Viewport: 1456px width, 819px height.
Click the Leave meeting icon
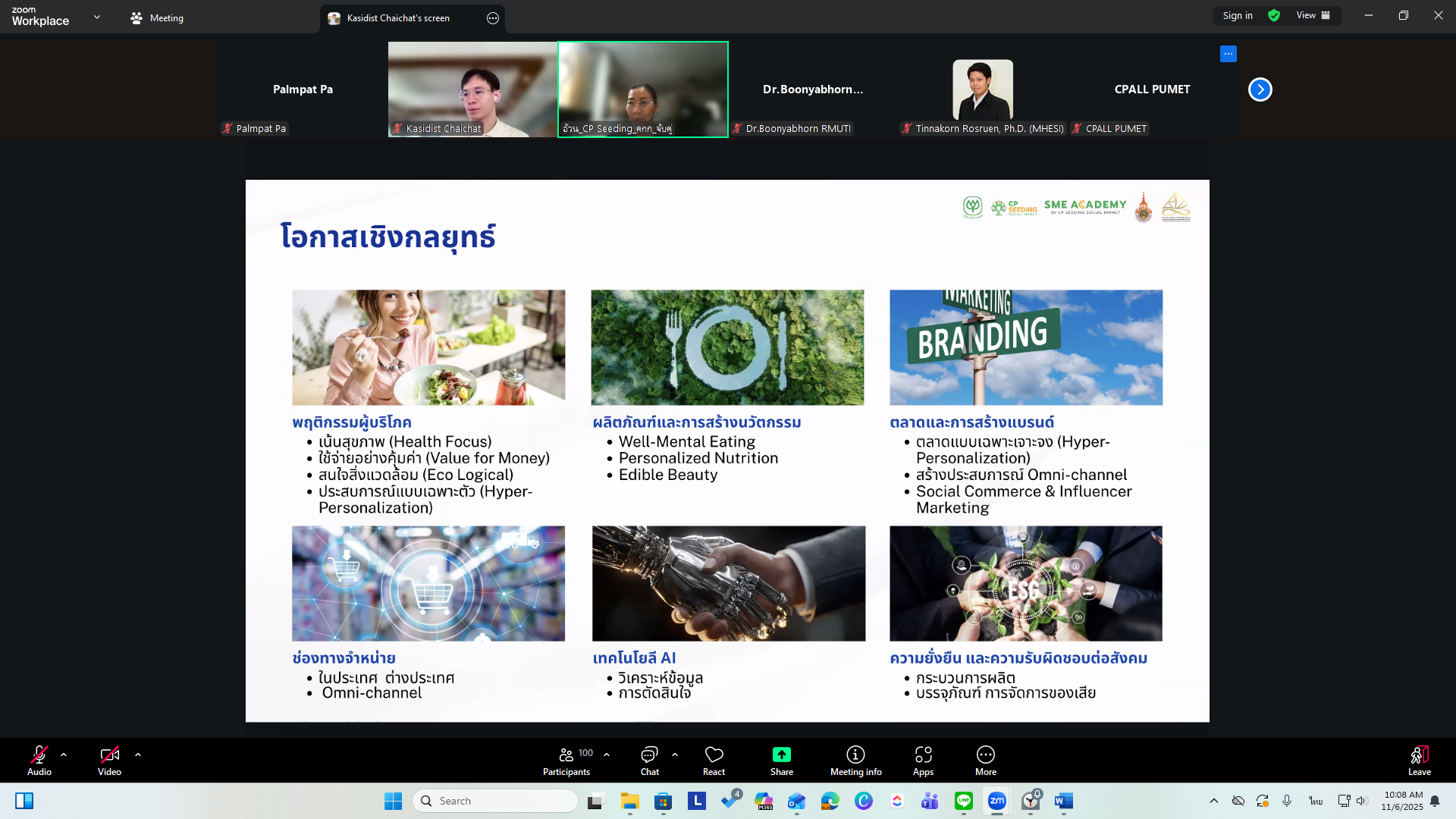pos(1419,755)
